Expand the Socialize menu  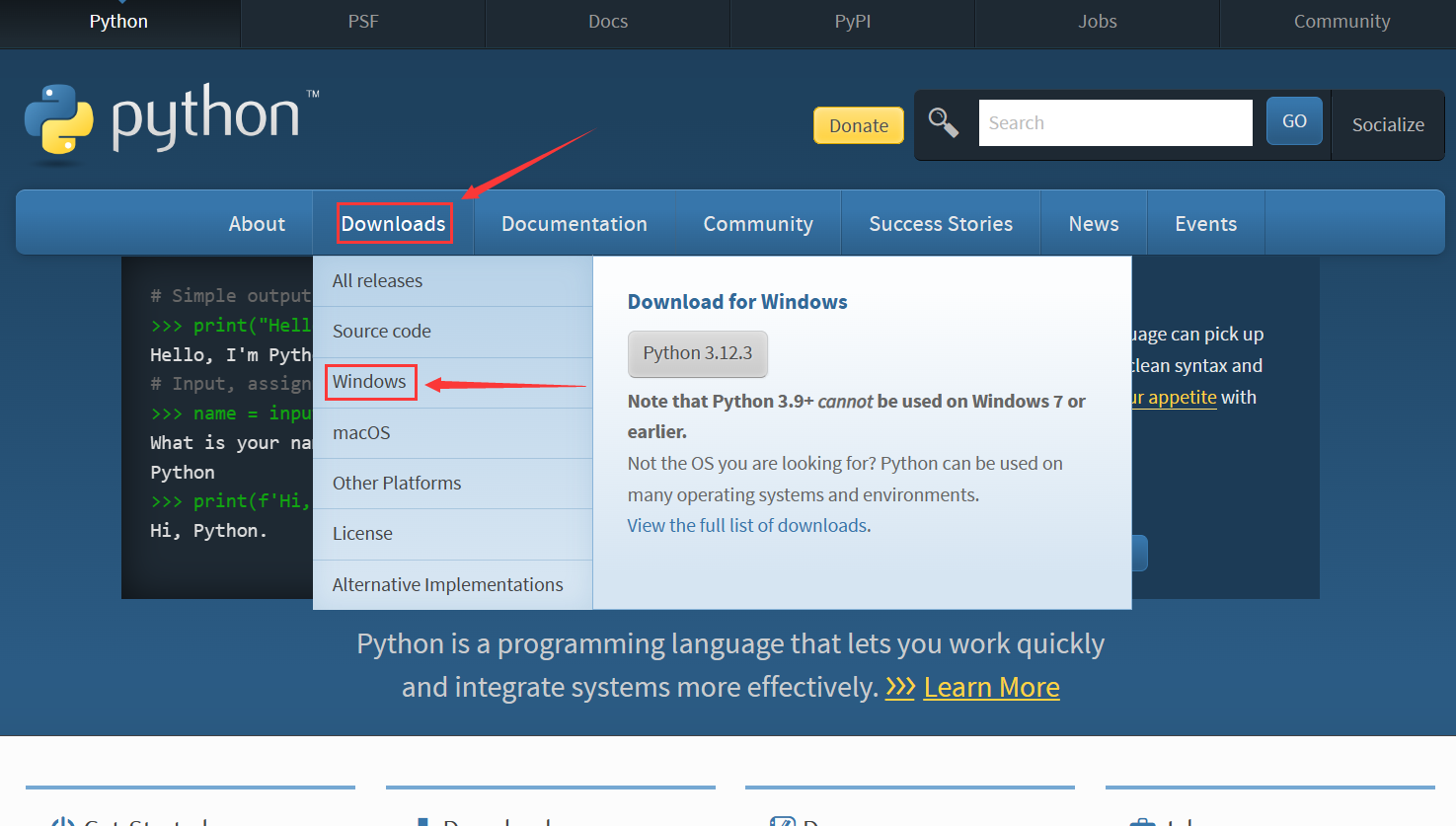click(x=1387, y=125)
